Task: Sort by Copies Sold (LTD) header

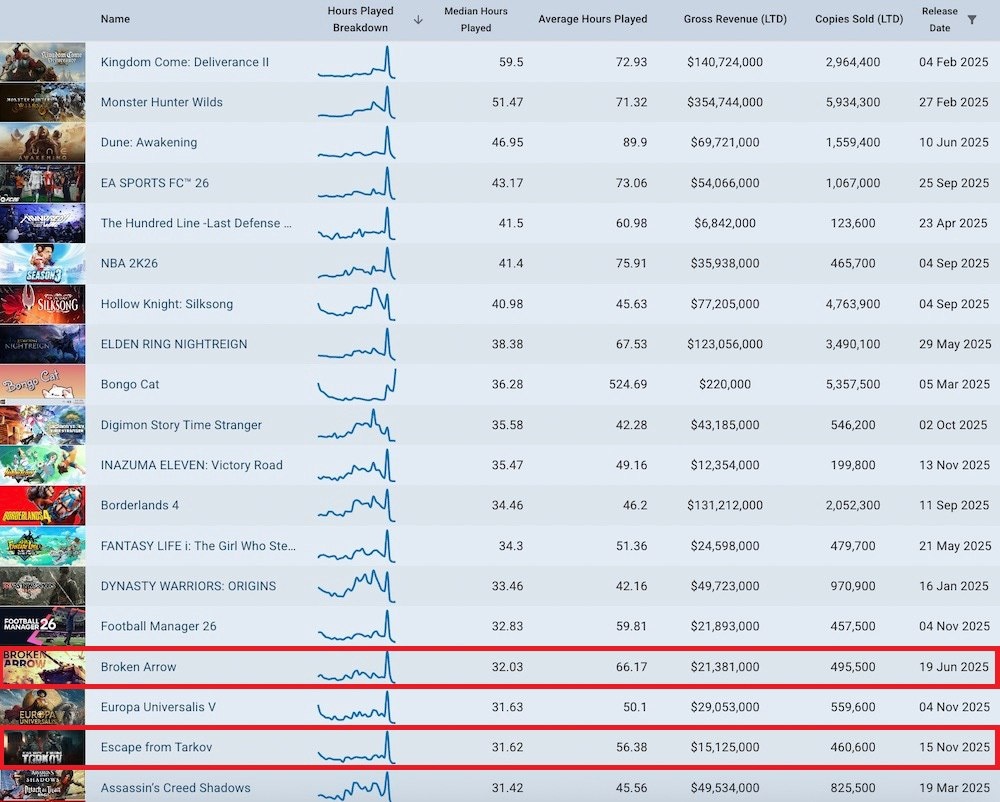Action: point(859,19)
